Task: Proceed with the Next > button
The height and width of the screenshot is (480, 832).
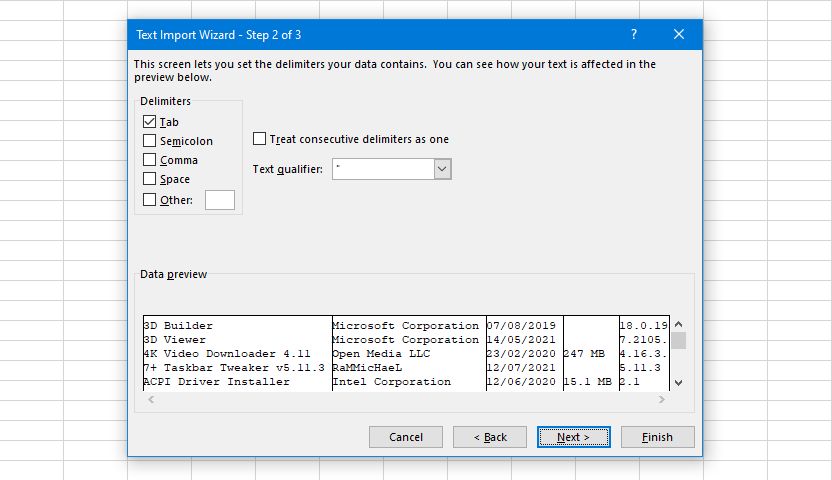Action: point(574,437)
